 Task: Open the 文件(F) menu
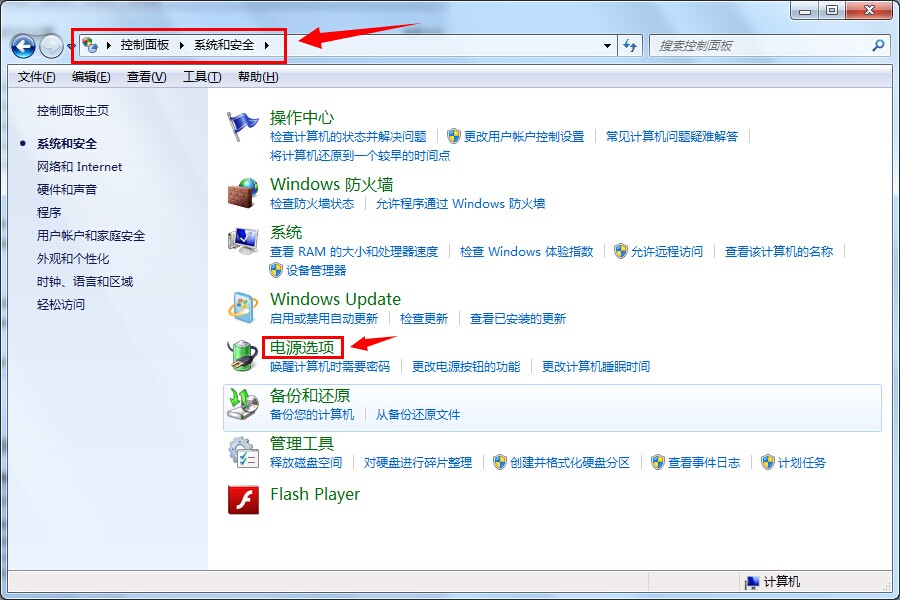pyautogui.click(x=37, y=77)
